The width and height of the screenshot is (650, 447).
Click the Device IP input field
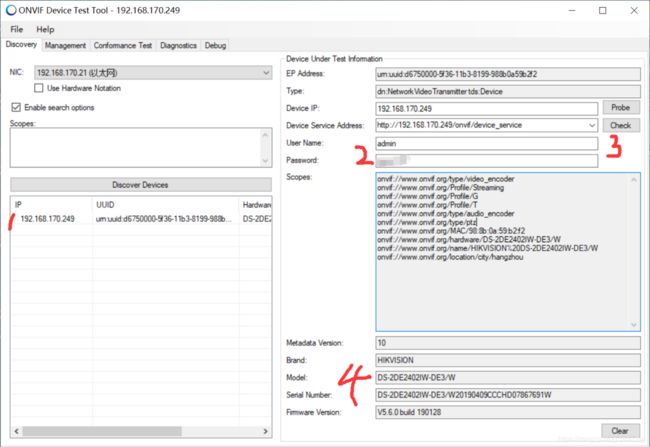[x=487, y=109]
